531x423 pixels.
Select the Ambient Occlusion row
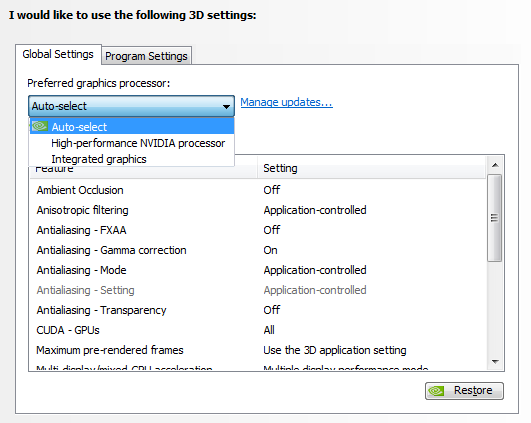(258, 190)
